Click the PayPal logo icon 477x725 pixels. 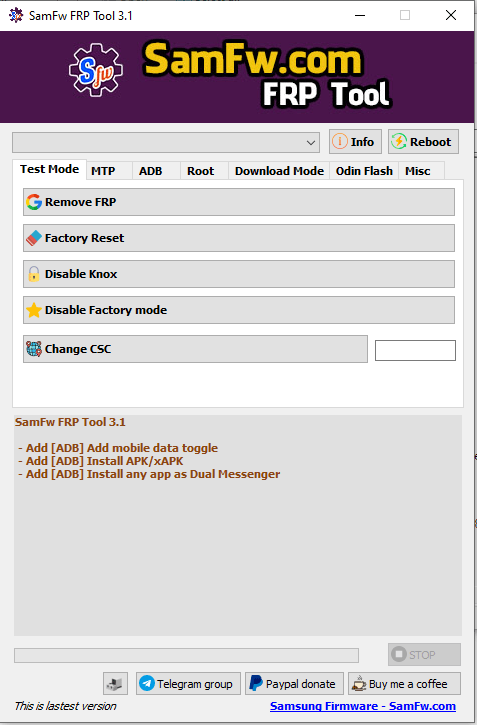(256, 683)
